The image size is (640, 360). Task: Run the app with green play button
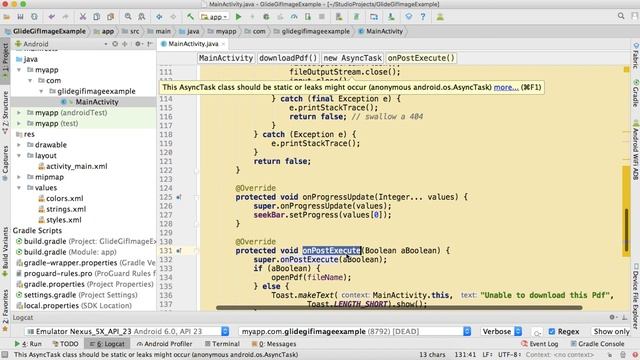(x=238, y=17)
